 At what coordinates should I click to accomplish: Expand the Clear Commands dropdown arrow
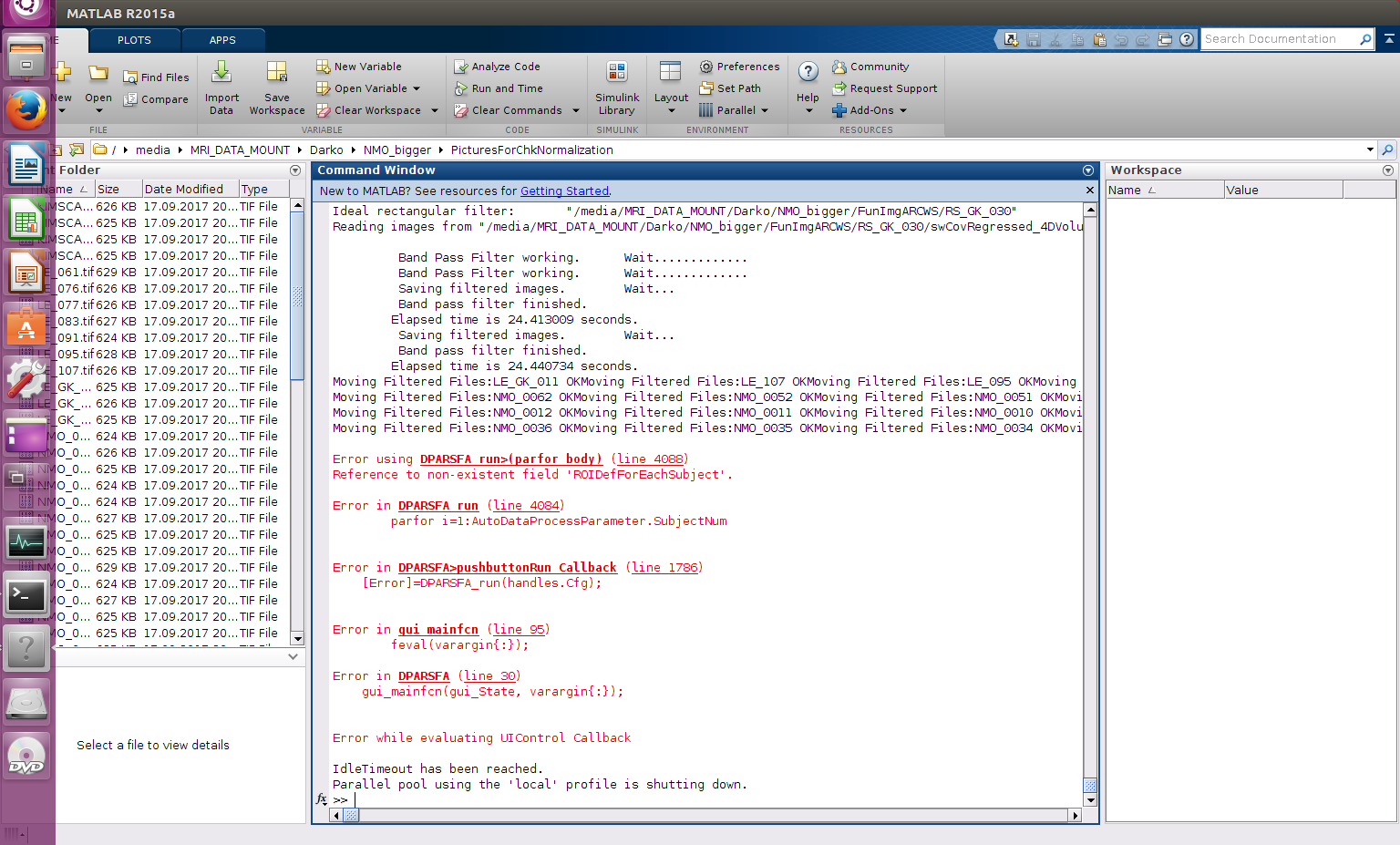click(576, 110)
